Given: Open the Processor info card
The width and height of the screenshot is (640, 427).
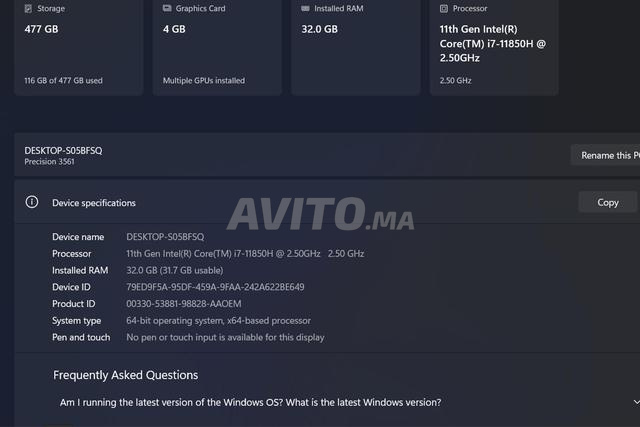Looking at the screenshot, I should 494,50.
